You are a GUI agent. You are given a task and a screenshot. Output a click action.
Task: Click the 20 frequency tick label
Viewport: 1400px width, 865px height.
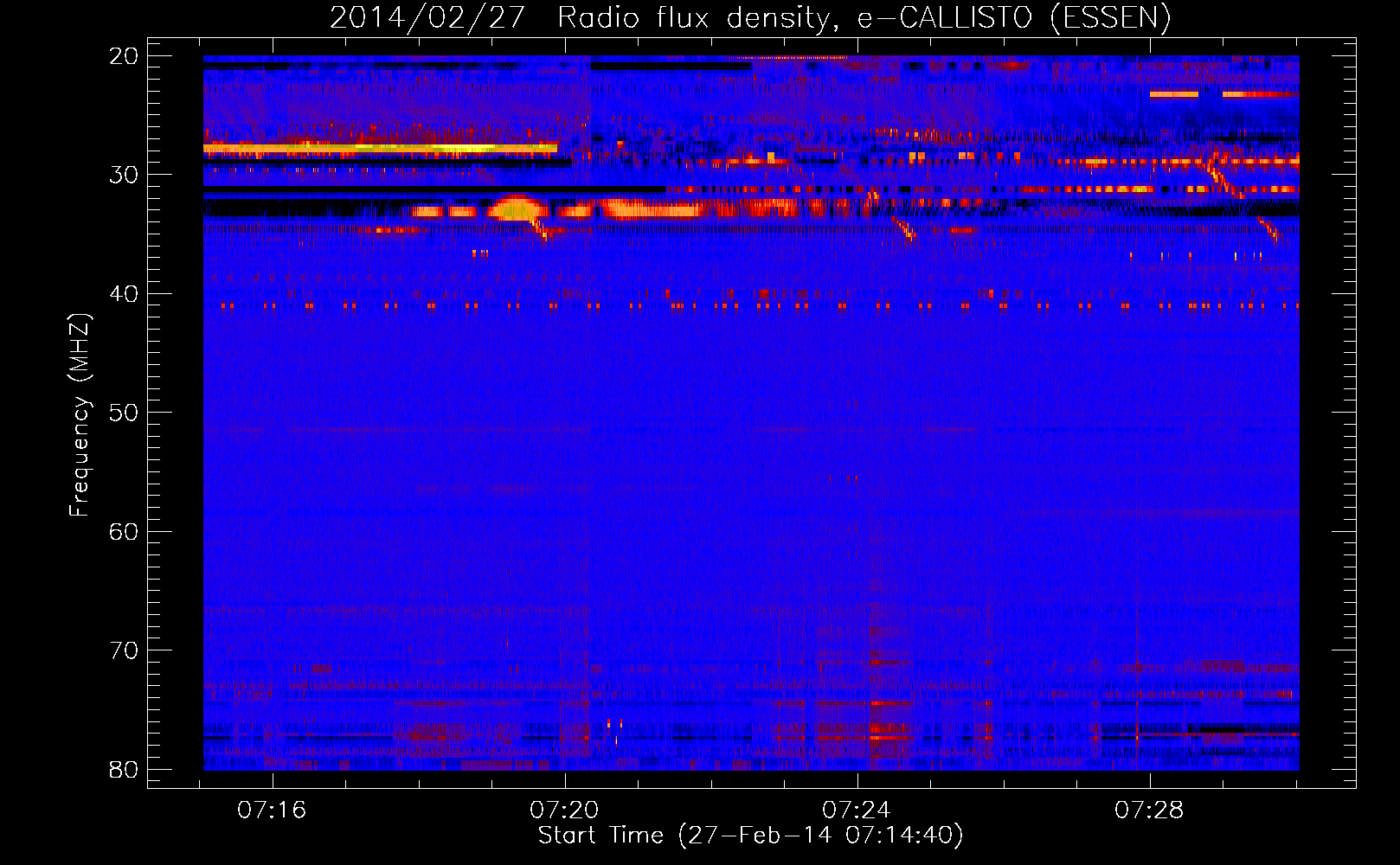coord(124,56)
